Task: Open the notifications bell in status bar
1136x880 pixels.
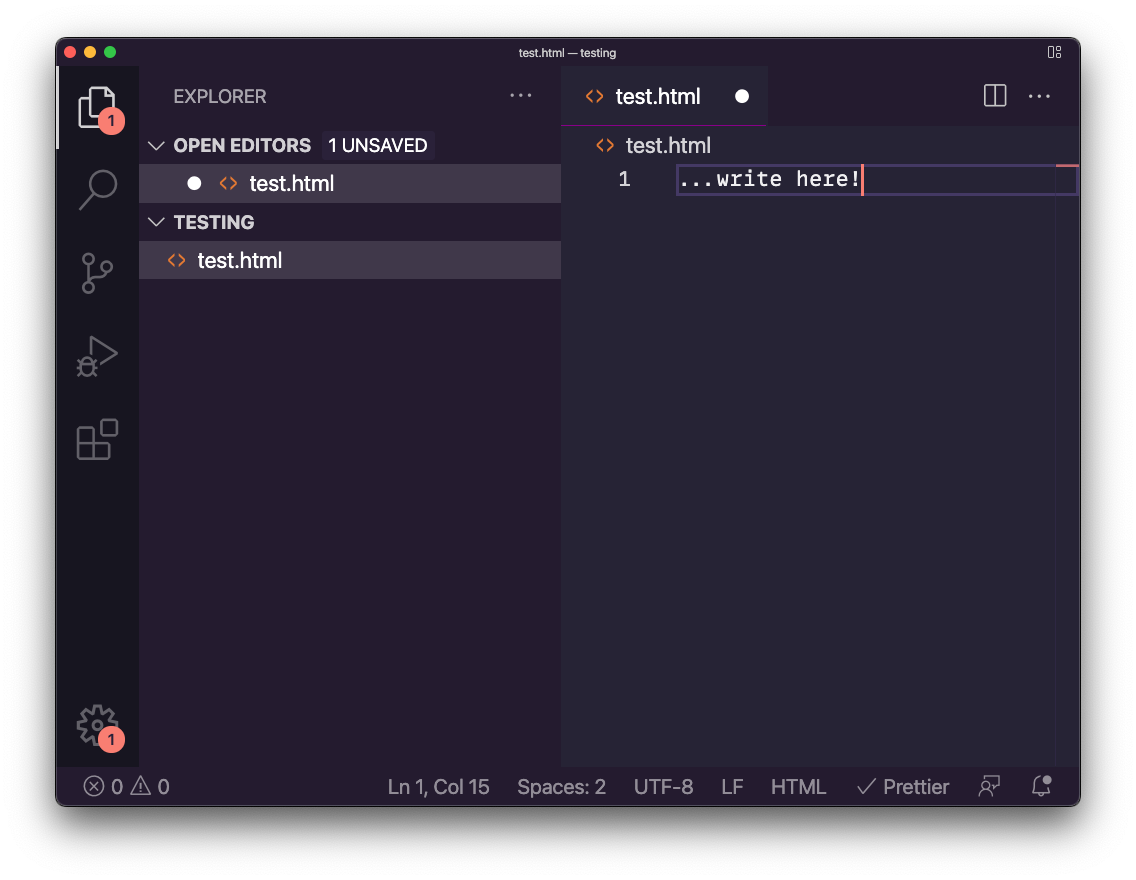Action: 1041,786
